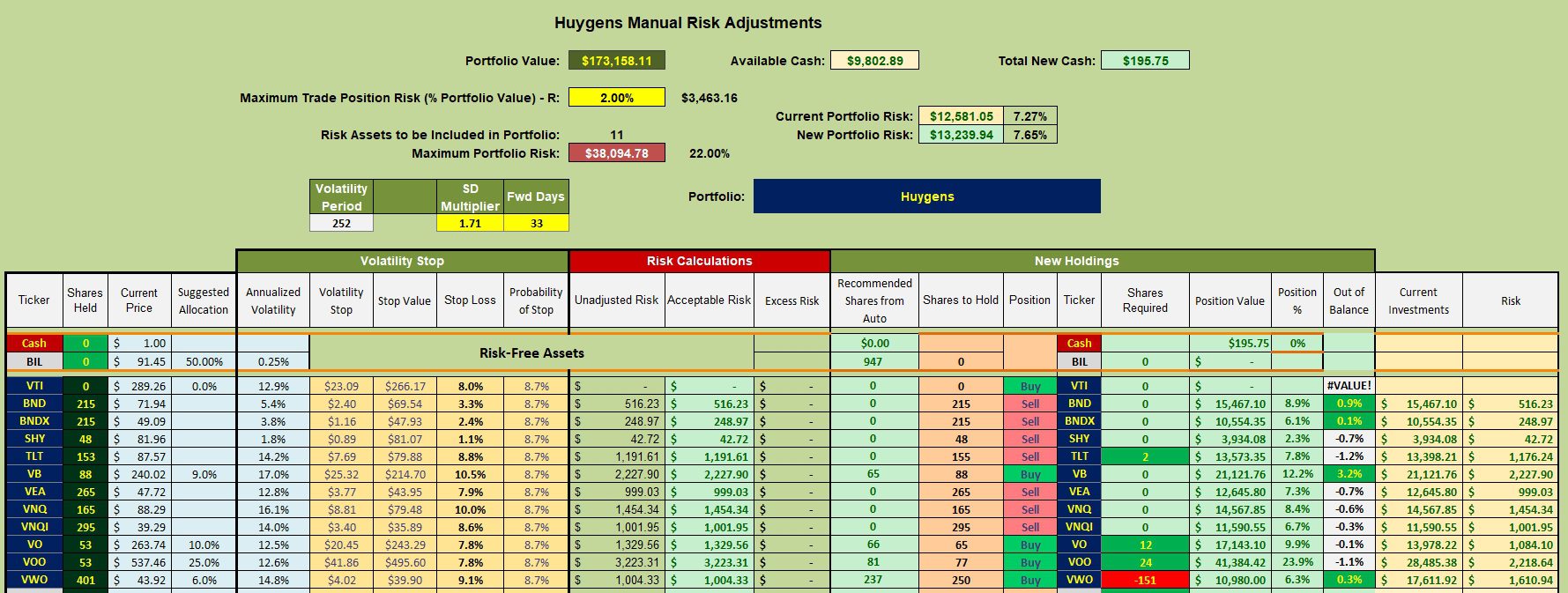Select the SD Multiplier value 1.71
Image resolution: width=1568 pixels, height=593 pixels.
(470, 223)
